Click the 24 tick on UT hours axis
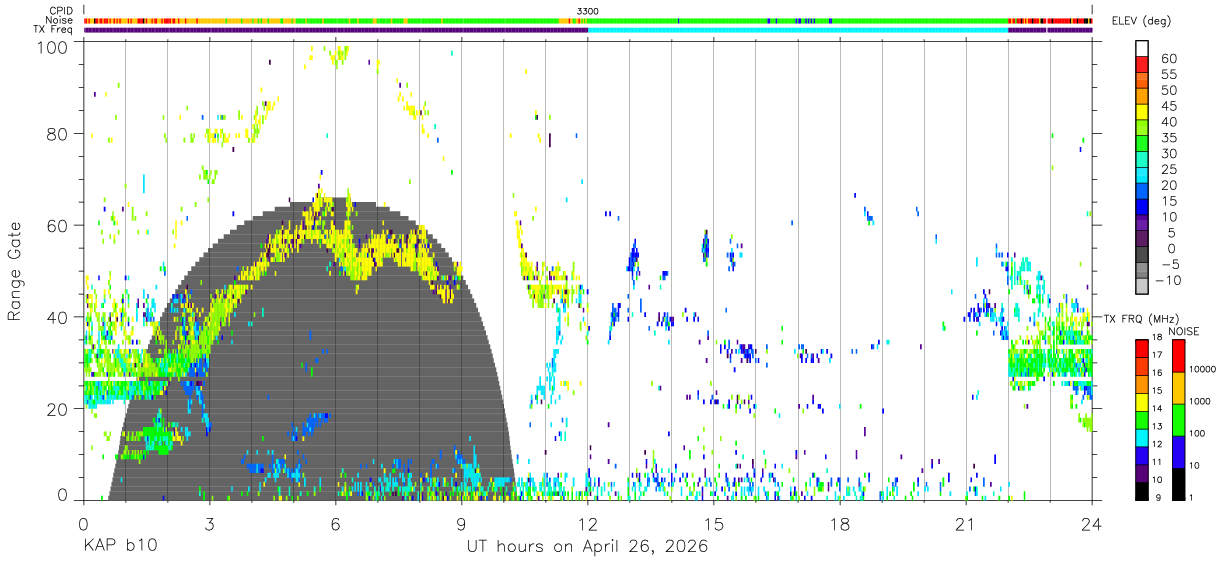This screenshot has width=1228, height=567. (1091, 524)
